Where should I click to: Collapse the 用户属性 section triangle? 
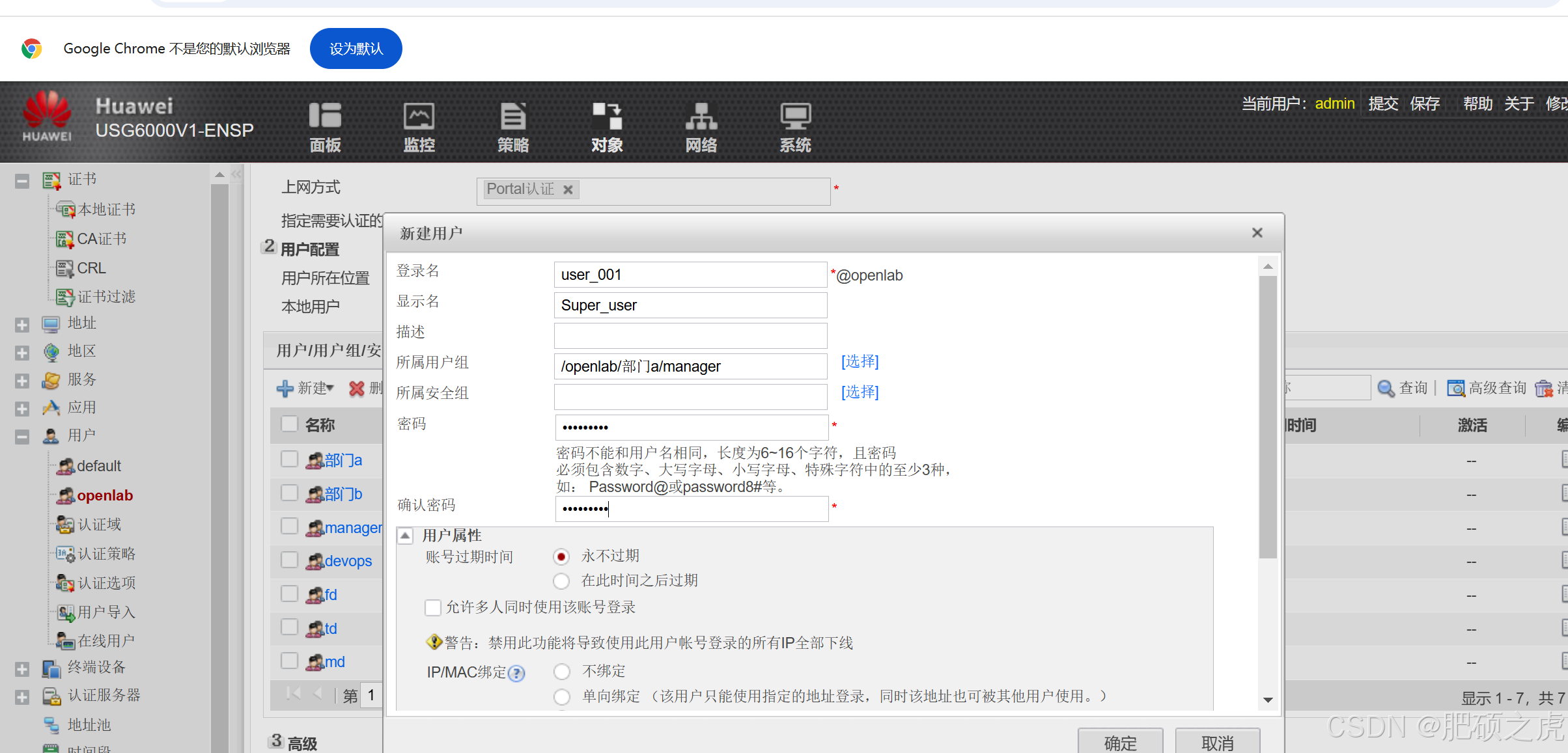(405, 536)
